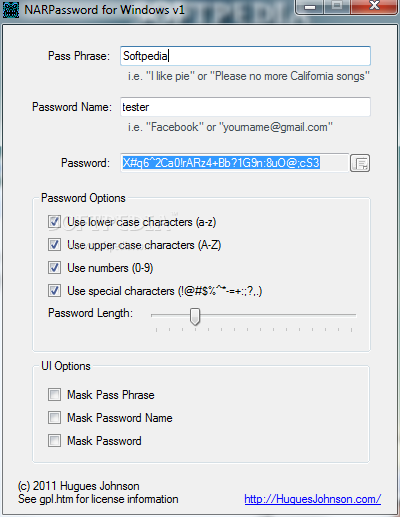
Task: Toggle Use special characters checkbox
Action: tap(54, 291)
